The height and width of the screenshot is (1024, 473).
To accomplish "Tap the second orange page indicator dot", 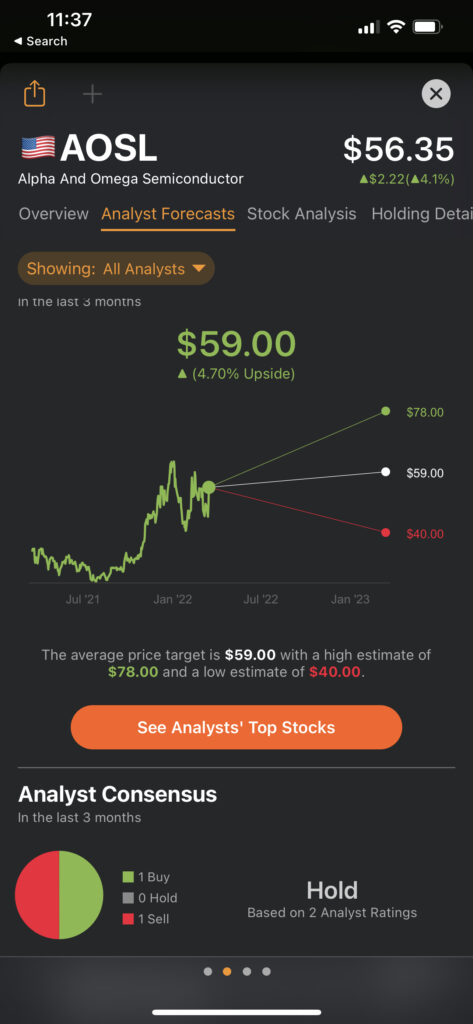I will [x=227, y=972].
